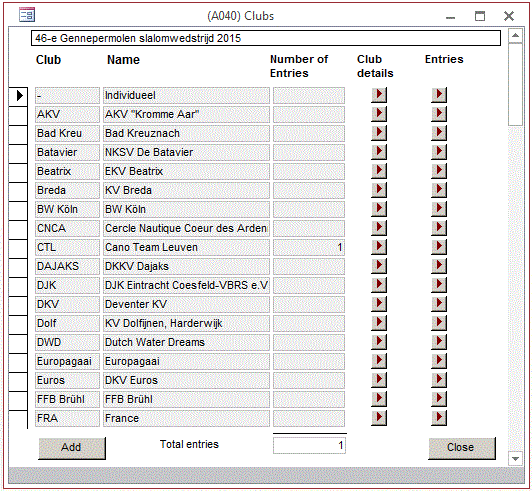The height and width of the screenshot is (491, 532).
Task: Click the form icon in title bar
Action: 27,15
